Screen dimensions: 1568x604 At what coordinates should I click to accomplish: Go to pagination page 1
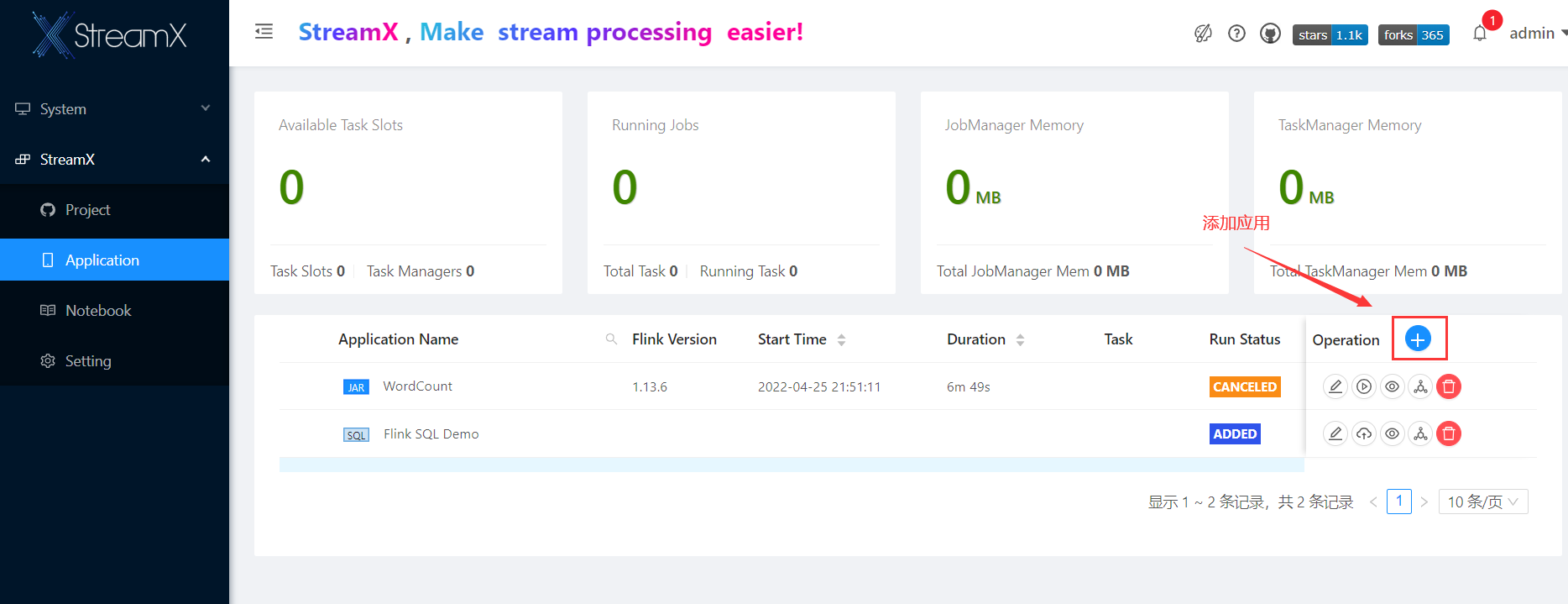[x=1399, y=502]
